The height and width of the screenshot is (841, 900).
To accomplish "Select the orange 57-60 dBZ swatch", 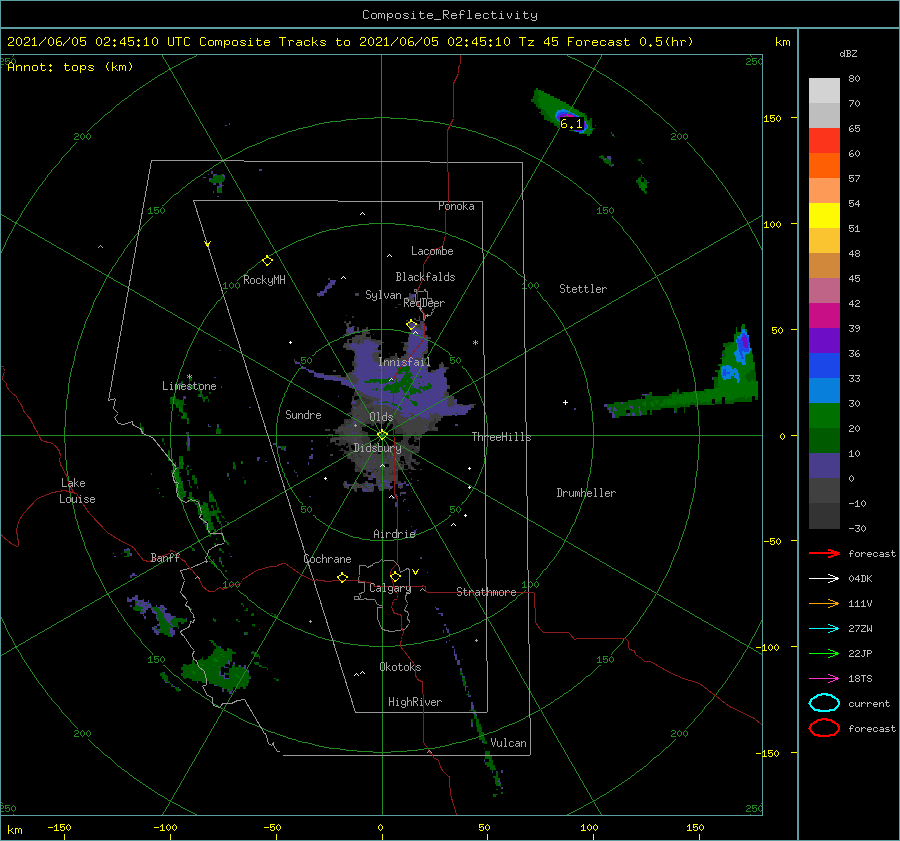I will coord(824,166).
